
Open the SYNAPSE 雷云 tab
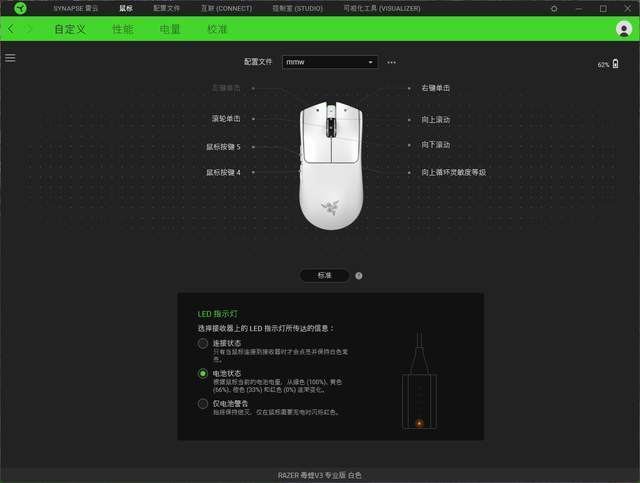pyautogui.click(x=76, y=8)
